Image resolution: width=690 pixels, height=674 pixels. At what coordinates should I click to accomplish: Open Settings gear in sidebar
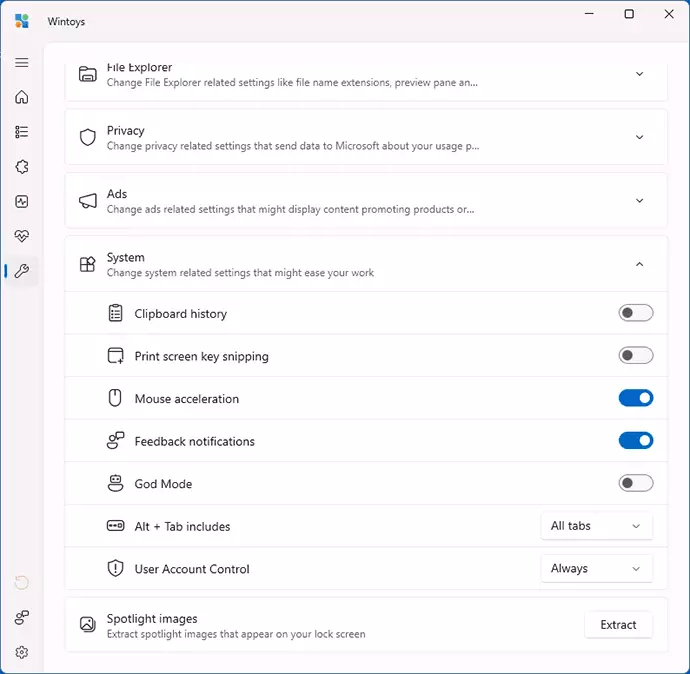(x=22, y=652)
